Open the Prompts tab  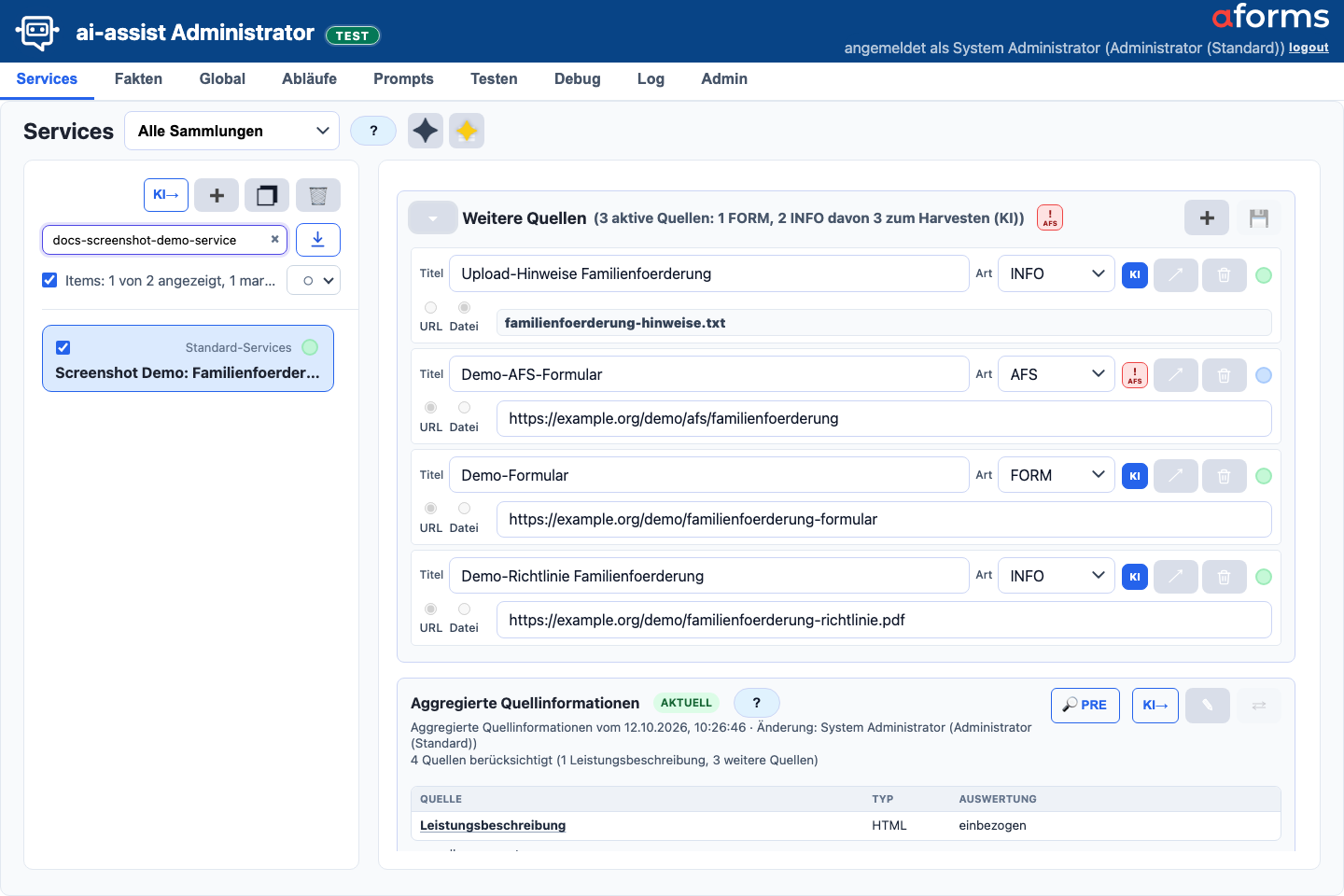(x=403, y=79)
